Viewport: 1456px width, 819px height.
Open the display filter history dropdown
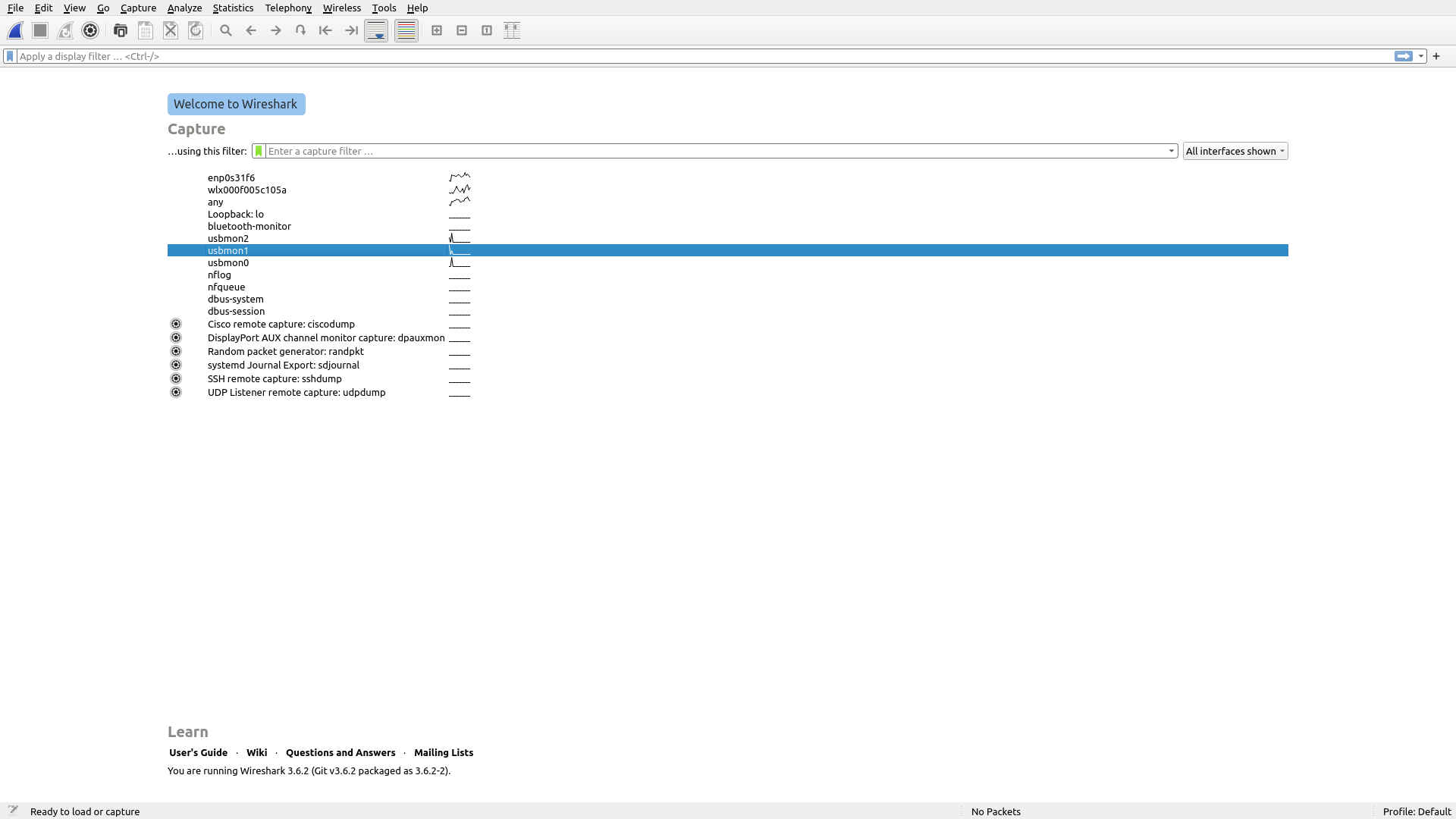pyautogui.click(x=1421, y=56)
